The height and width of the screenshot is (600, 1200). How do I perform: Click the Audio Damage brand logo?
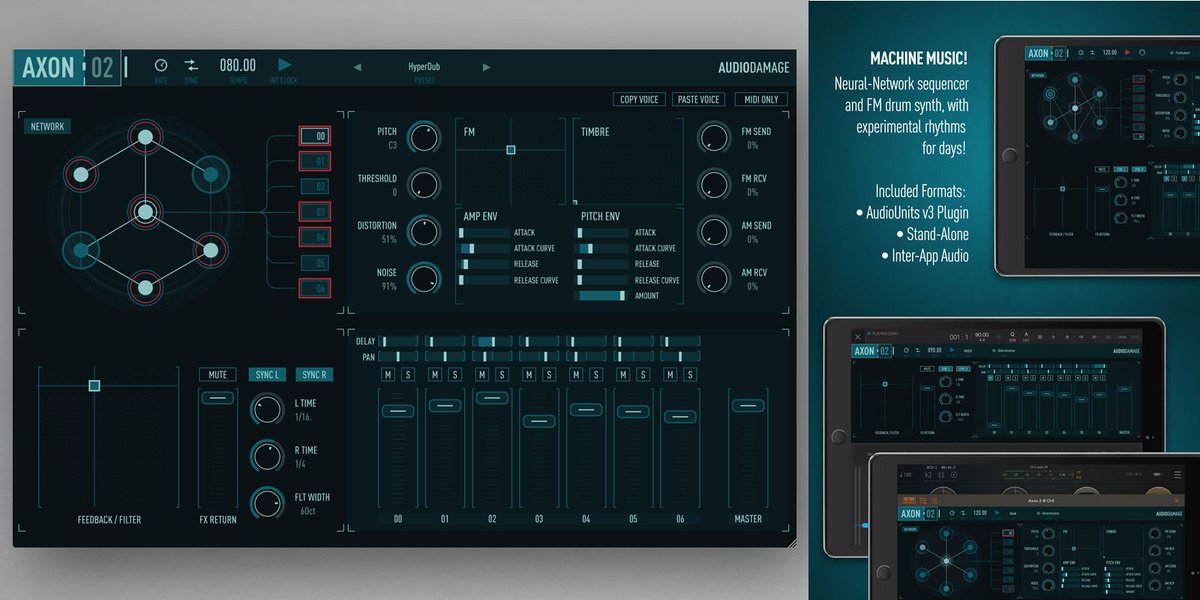pos(753,68)
